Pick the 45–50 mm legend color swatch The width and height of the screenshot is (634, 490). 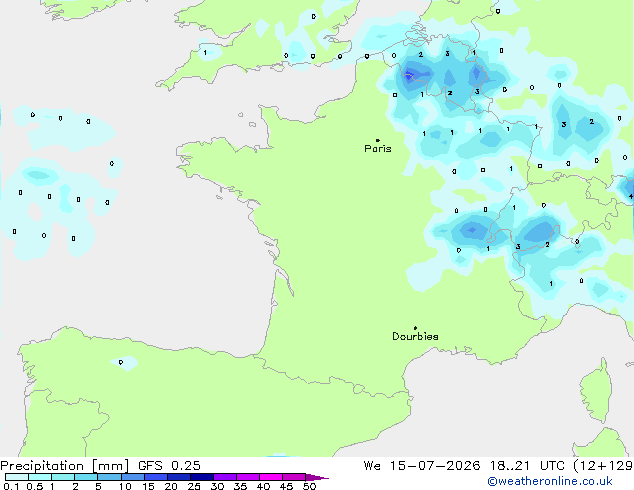point(294,477)
